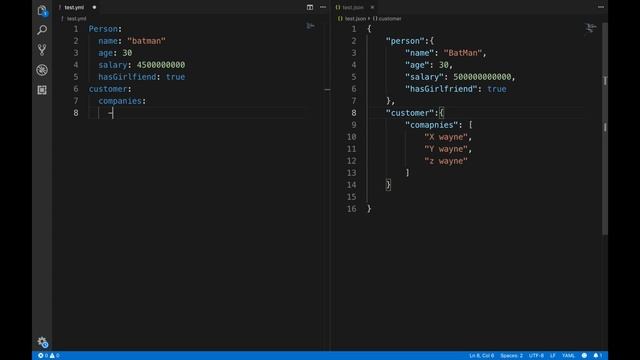Switch to the test.json tab

tap(353, 7)
